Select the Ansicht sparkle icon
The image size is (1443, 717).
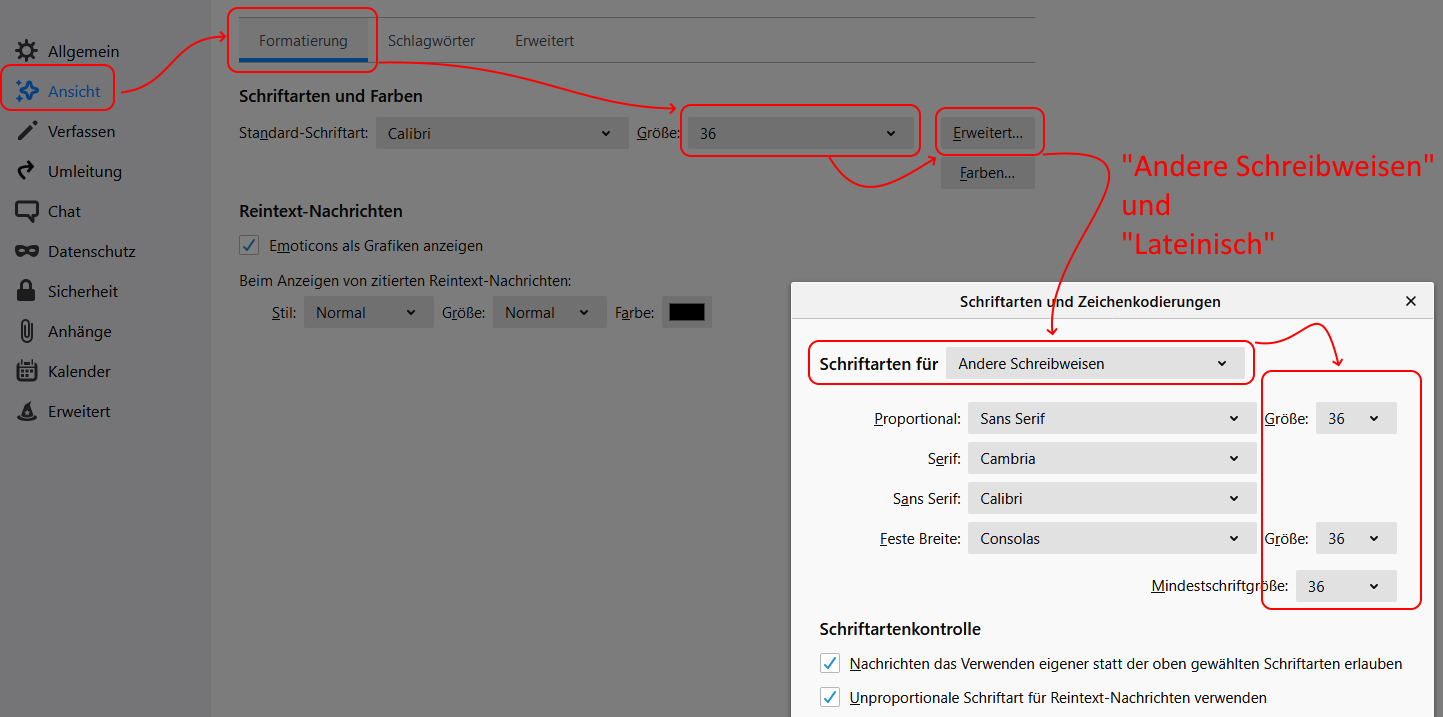point(27,91)
